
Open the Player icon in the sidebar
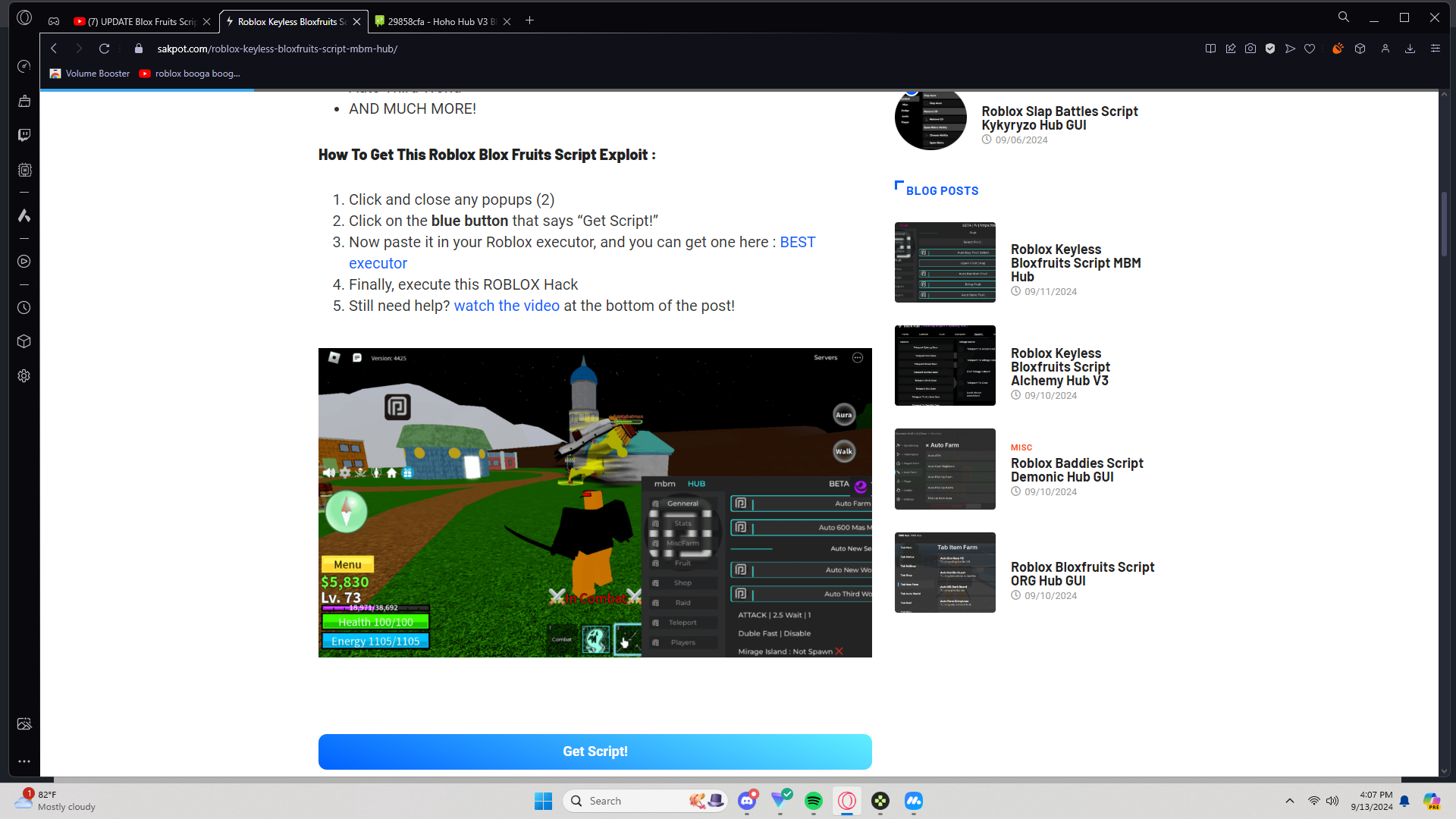click(24, 262)
